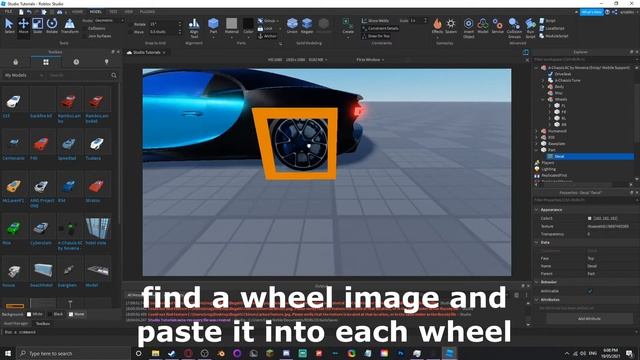Toggle the Join Surfaces checkbox
This screenshot has width=640, height=360.
[x=85, y=36]
